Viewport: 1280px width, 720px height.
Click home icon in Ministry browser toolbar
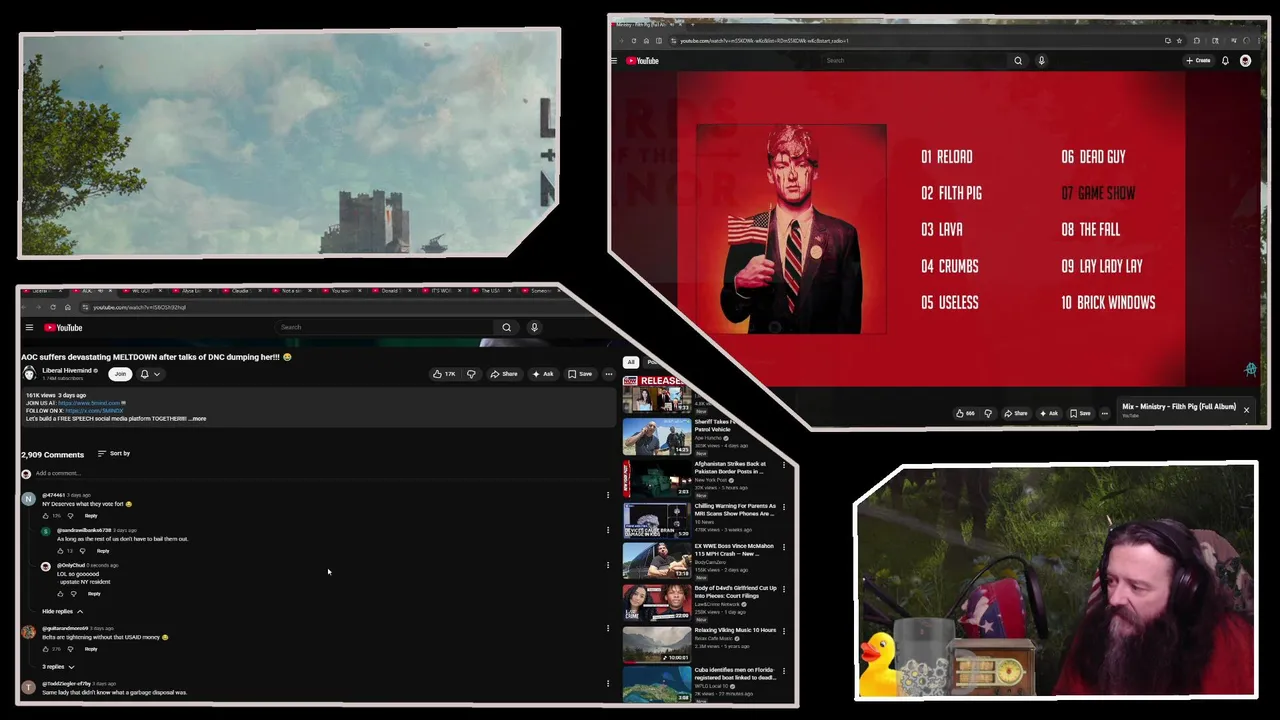point(646,41)
